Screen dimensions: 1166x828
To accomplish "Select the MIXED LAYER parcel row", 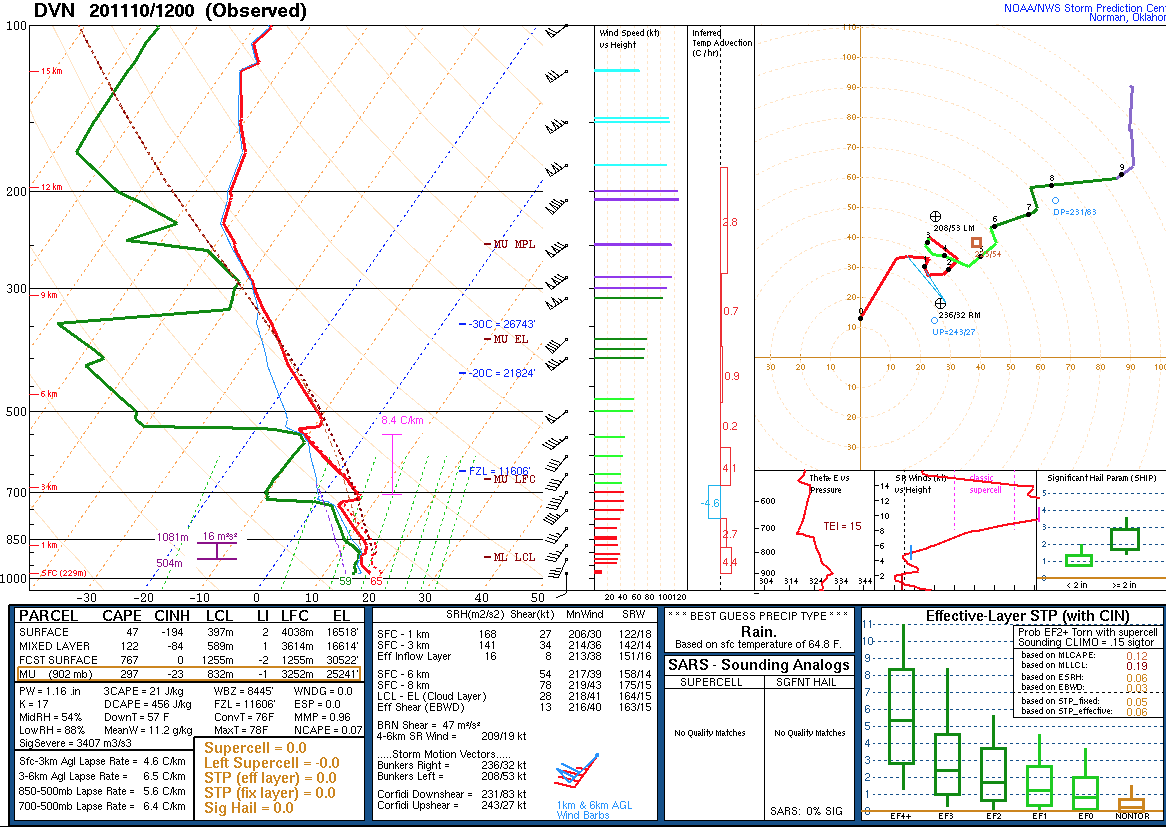I will click(x=190, y=646).
